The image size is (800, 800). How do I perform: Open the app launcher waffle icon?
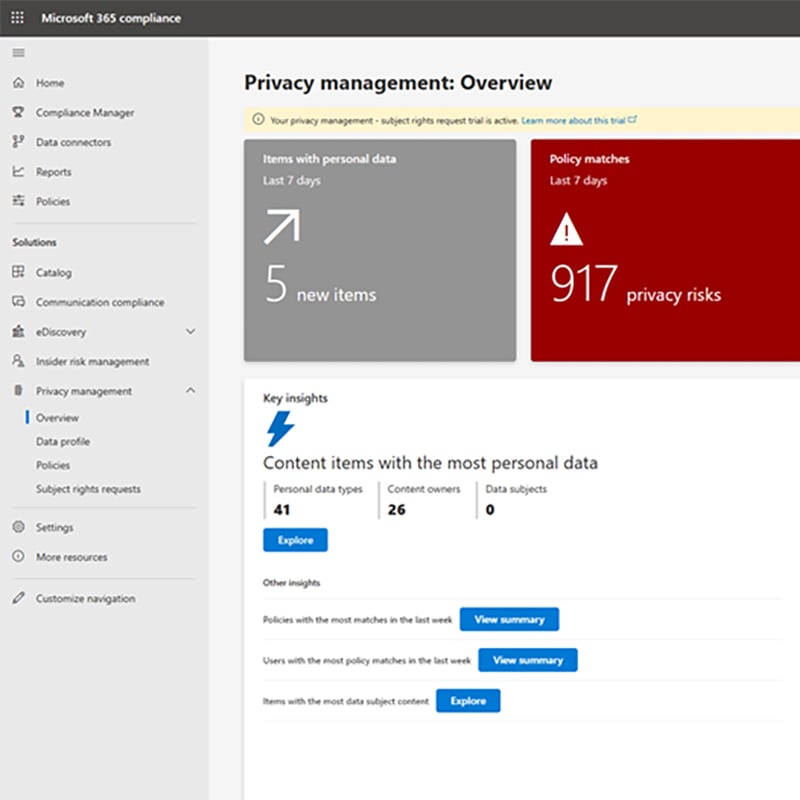pos(17,18)
